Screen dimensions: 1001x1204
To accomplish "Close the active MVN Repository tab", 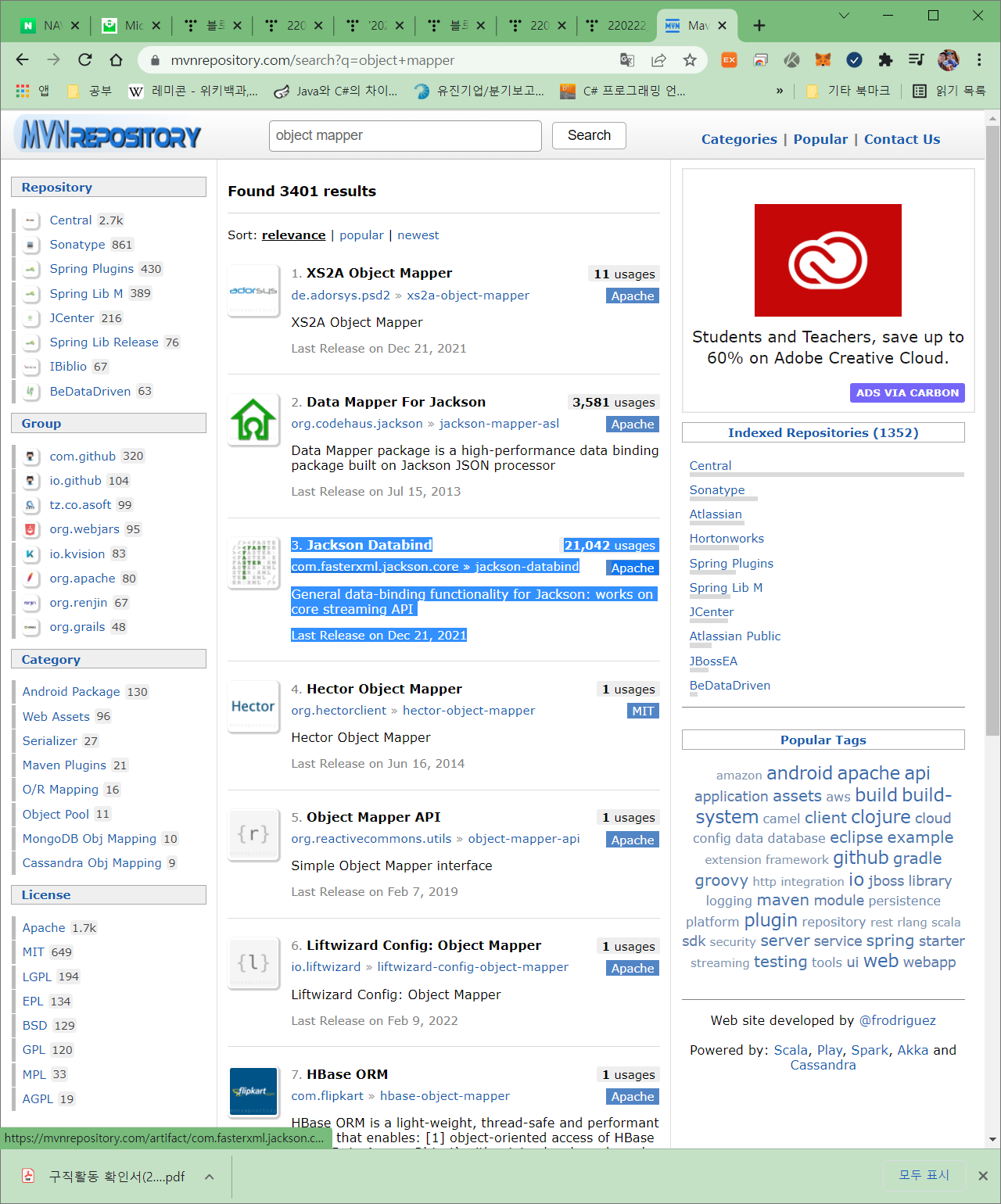I will (x=723, y=26).
